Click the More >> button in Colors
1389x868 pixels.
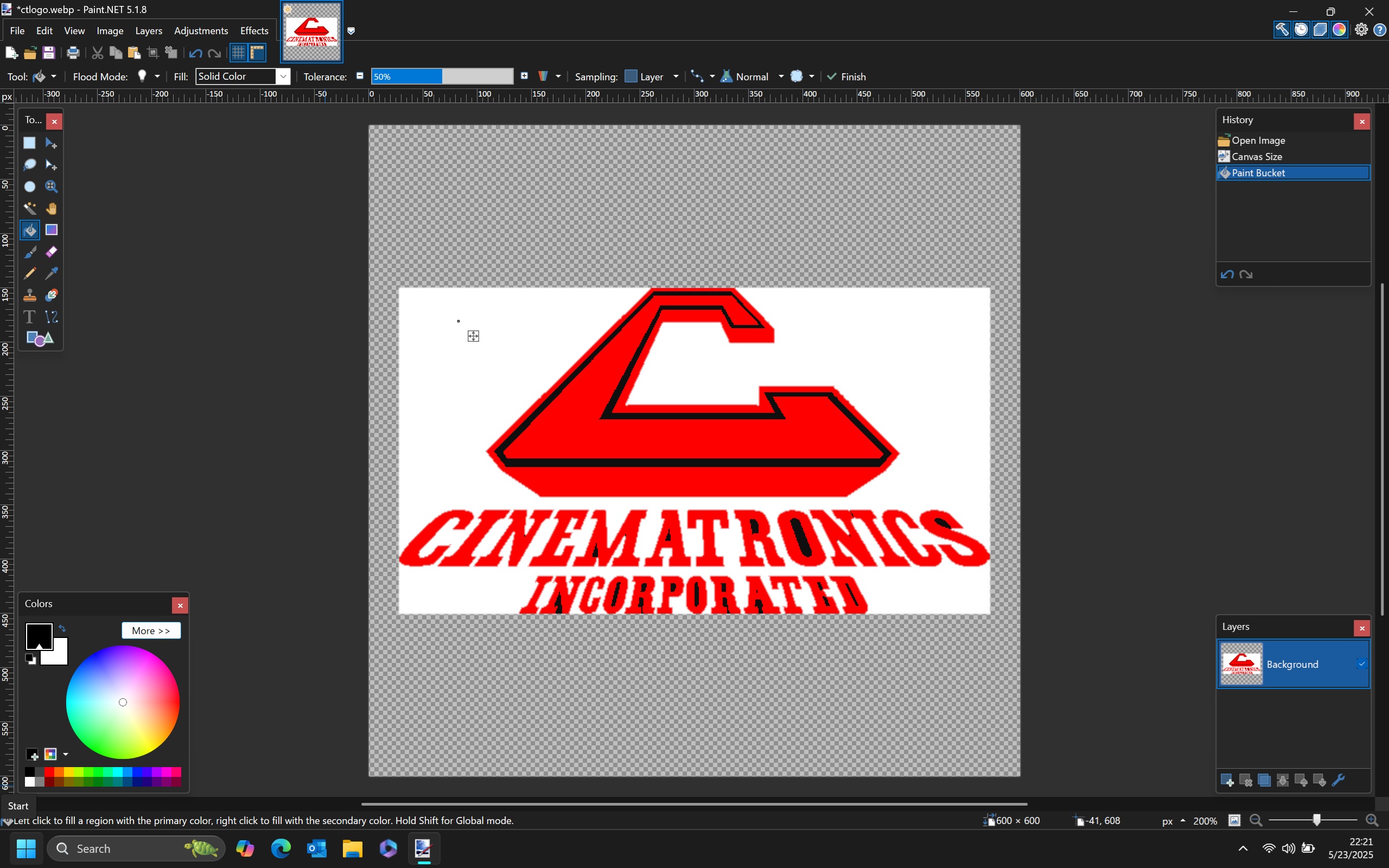click(x=151, y=630)
